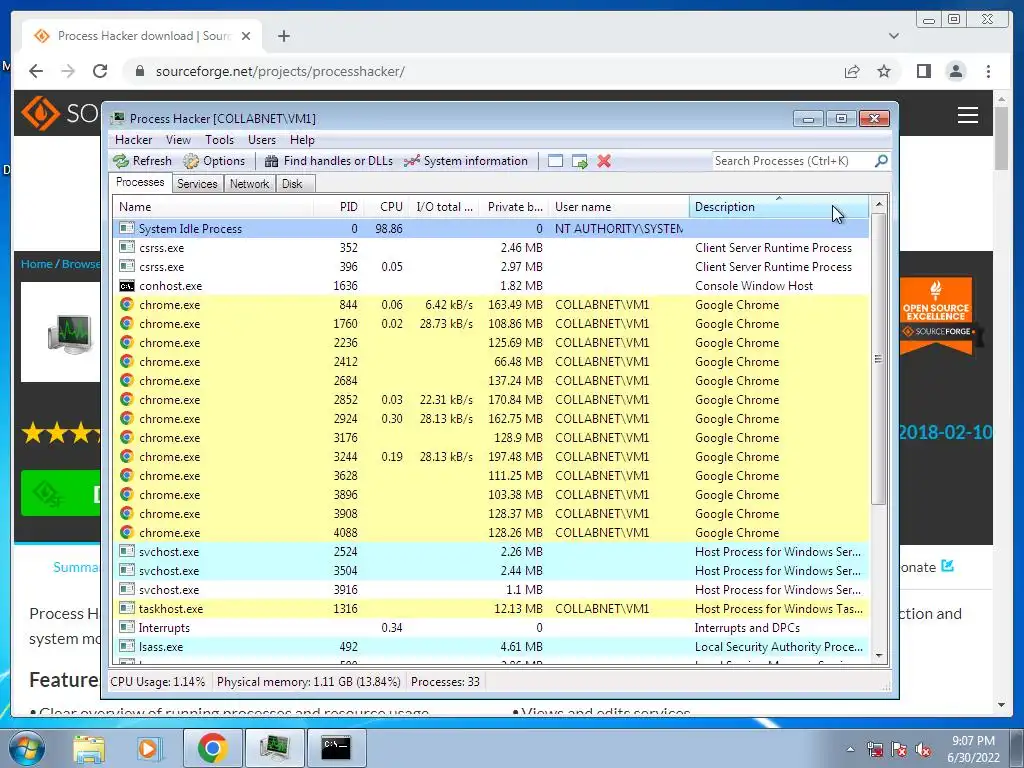Screen dimensions: 1024x768
Task: Click CPU Usage in status bar
Action: pyautogui.click(x=157, y=682)
